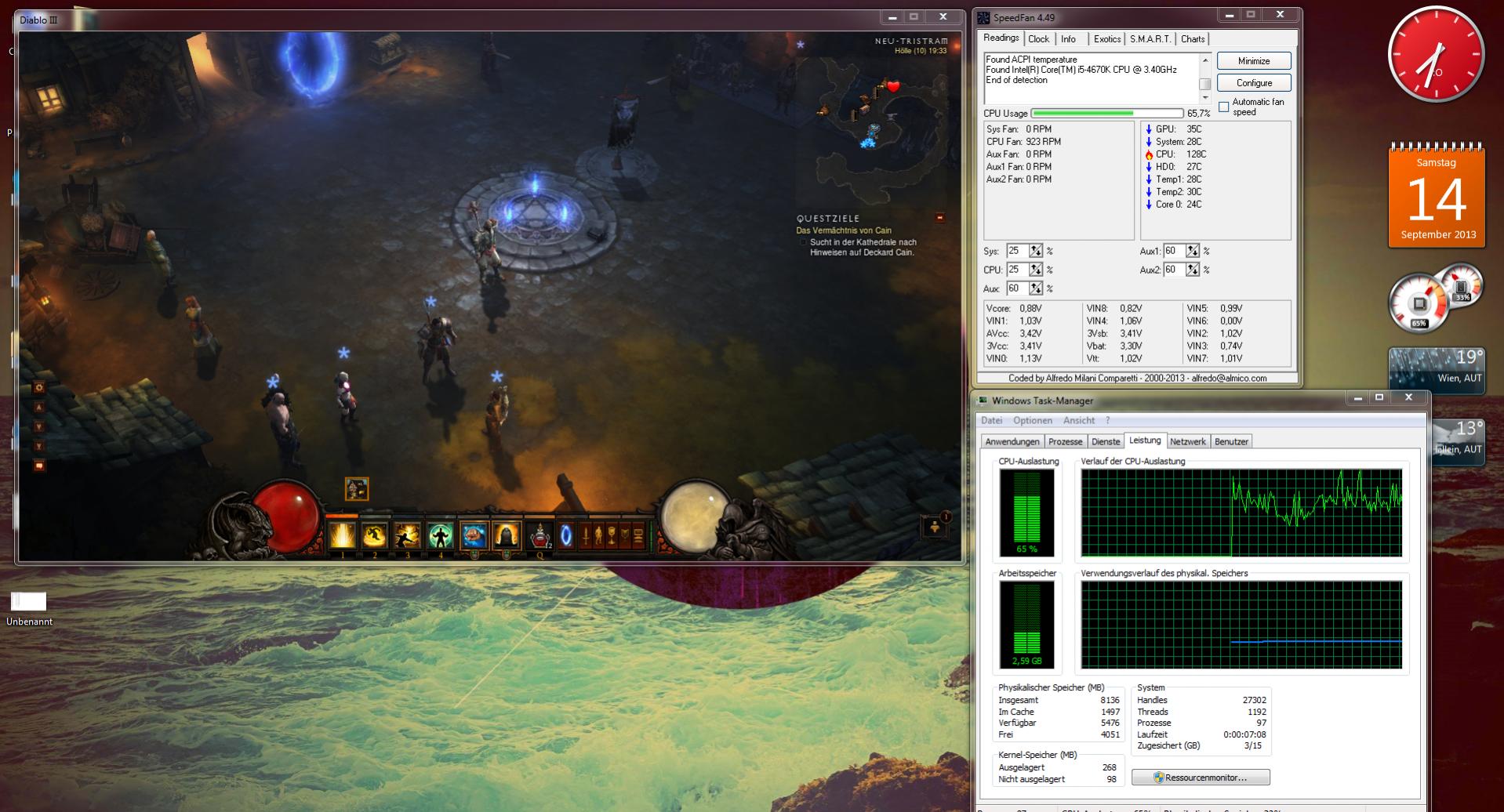
Task: Switch to the Netzwerk tab in Task-Manager
Action: click(1188, 442)
